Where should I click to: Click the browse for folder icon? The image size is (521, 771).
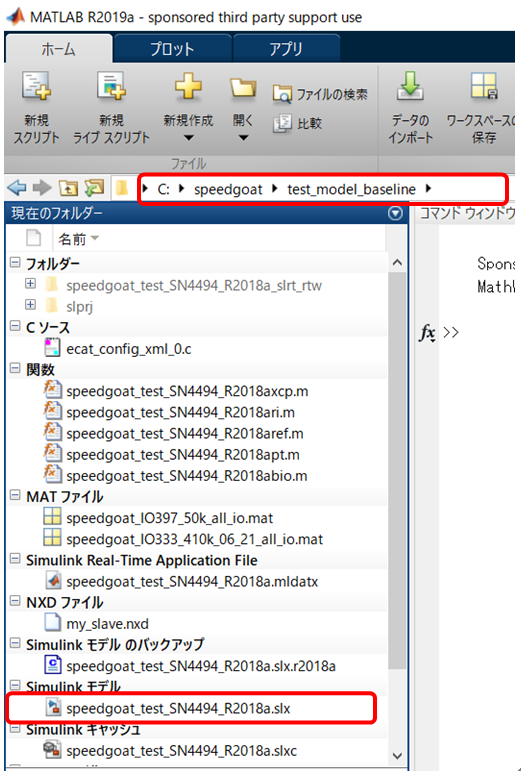(94, 188)
